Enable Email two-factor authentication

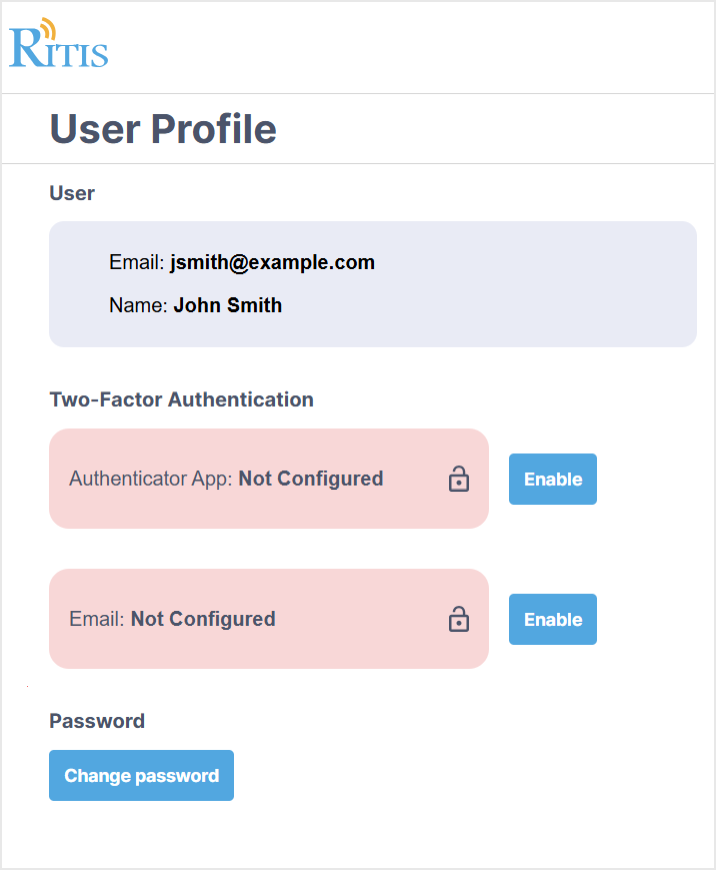pyautogui.click(x=552, y=619)
